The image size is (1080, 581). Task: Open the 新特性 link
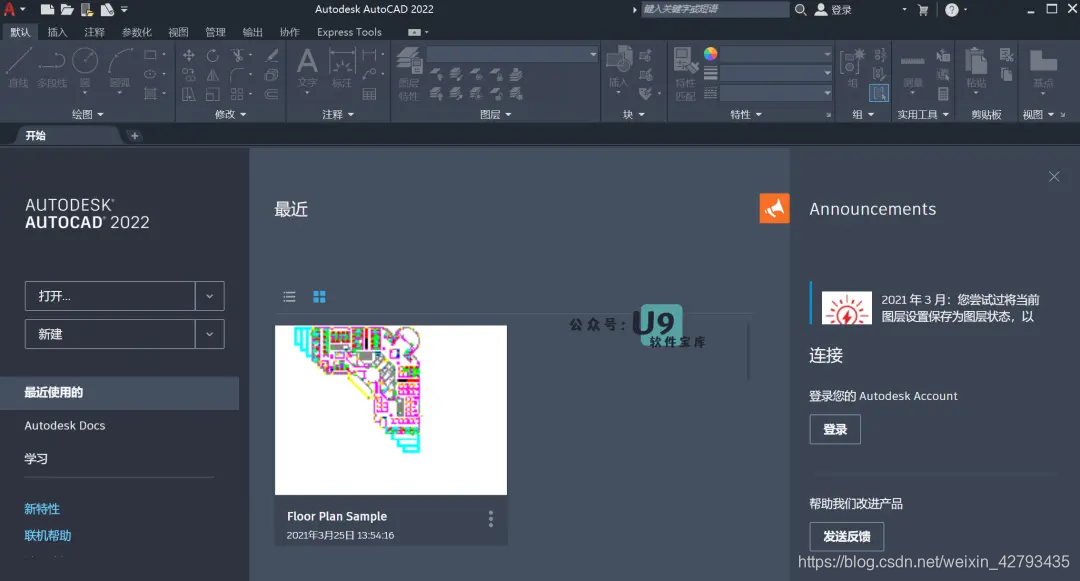pos(42,509)
